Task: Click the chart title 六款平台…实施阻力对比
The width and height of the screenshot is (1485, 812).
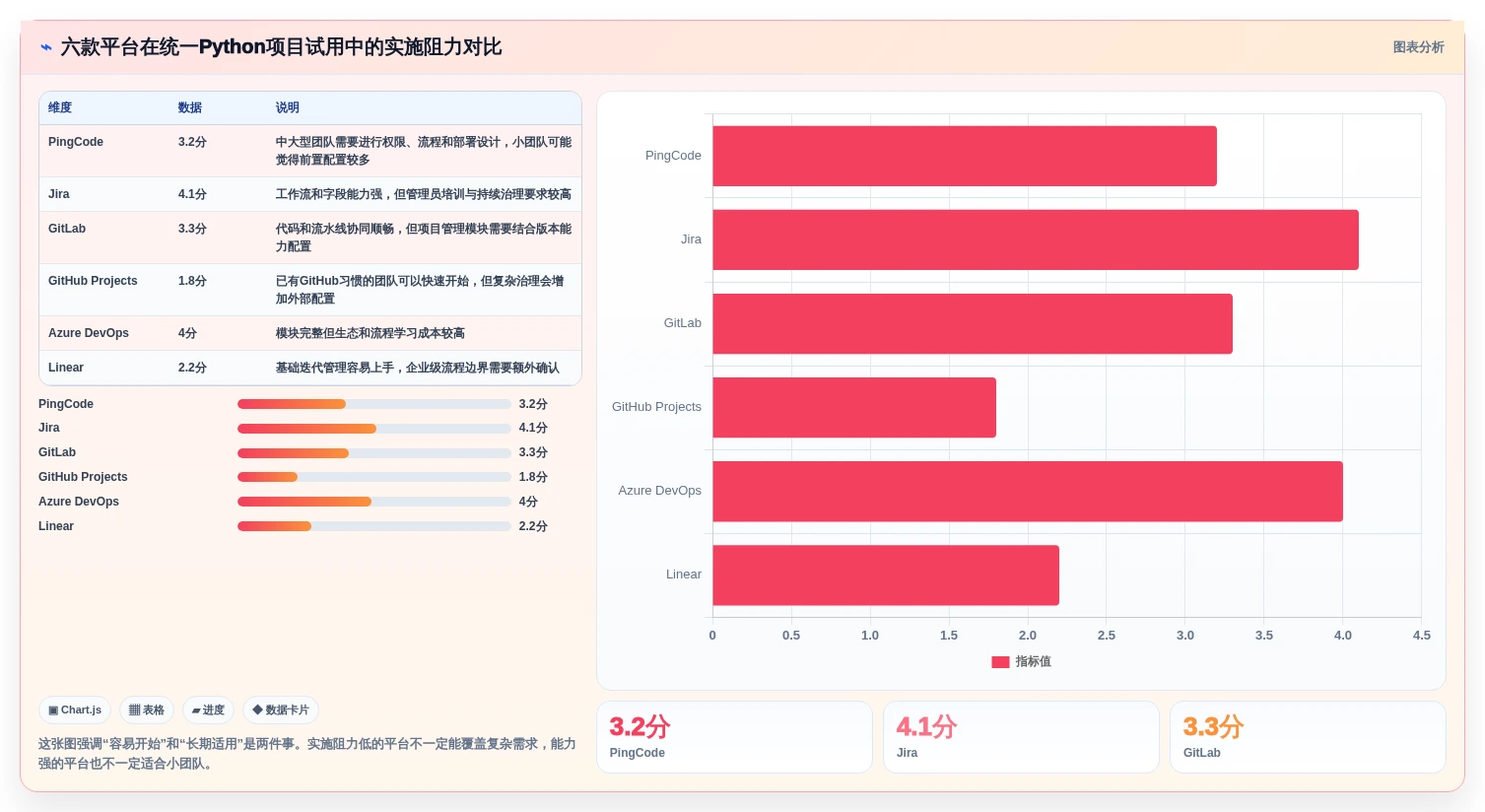Action: 282,47
